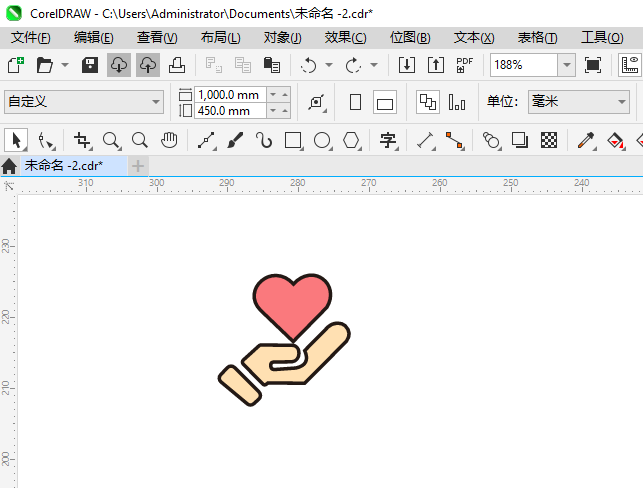643x488 pixels.
Task: Expand the Open file dropdown arrow
Action: (65, 65)
